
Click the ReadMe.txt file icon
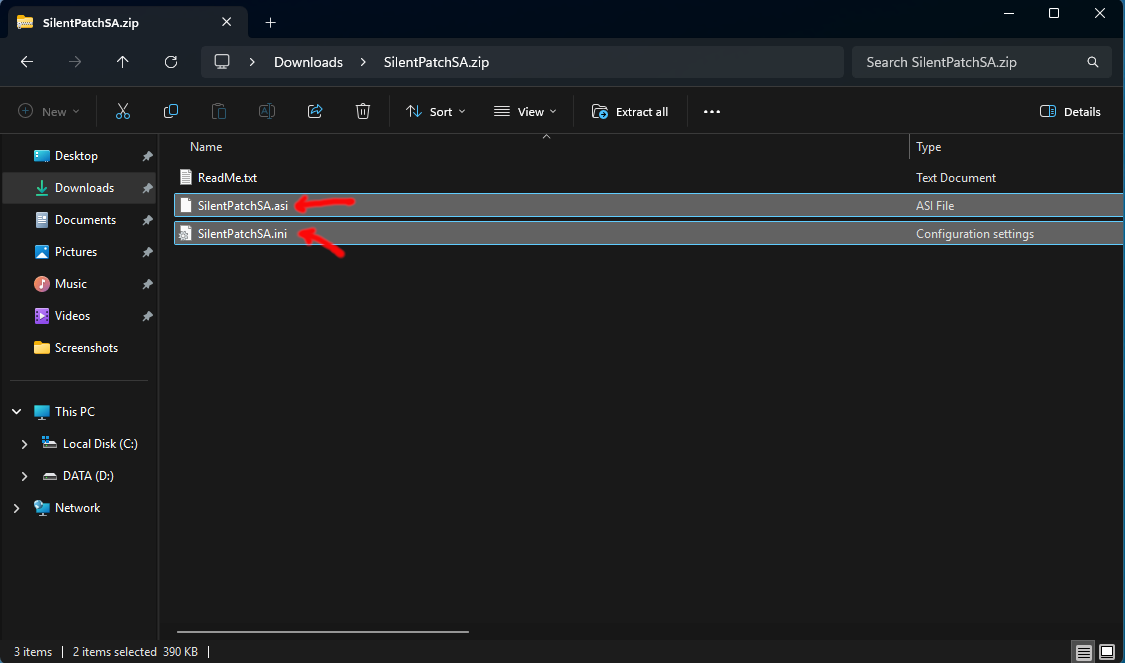tap(186, 177)
